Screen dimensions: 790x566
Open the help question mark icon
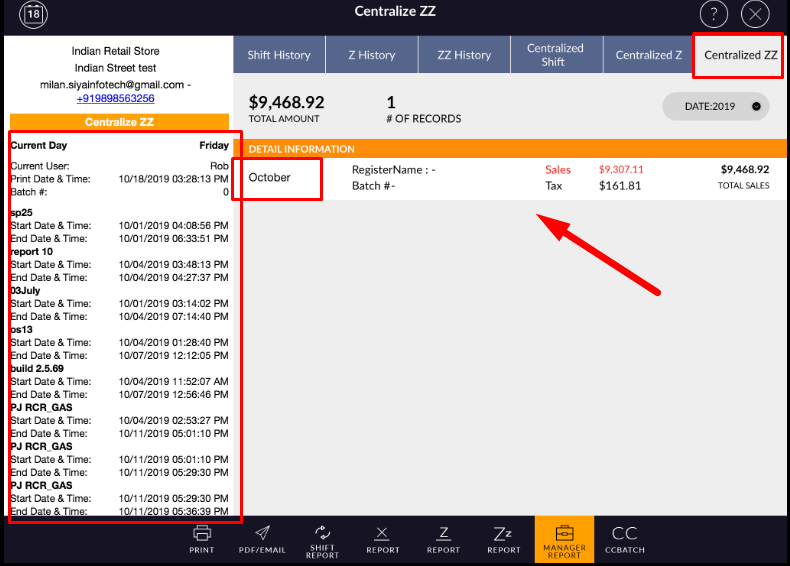(713, 14)
